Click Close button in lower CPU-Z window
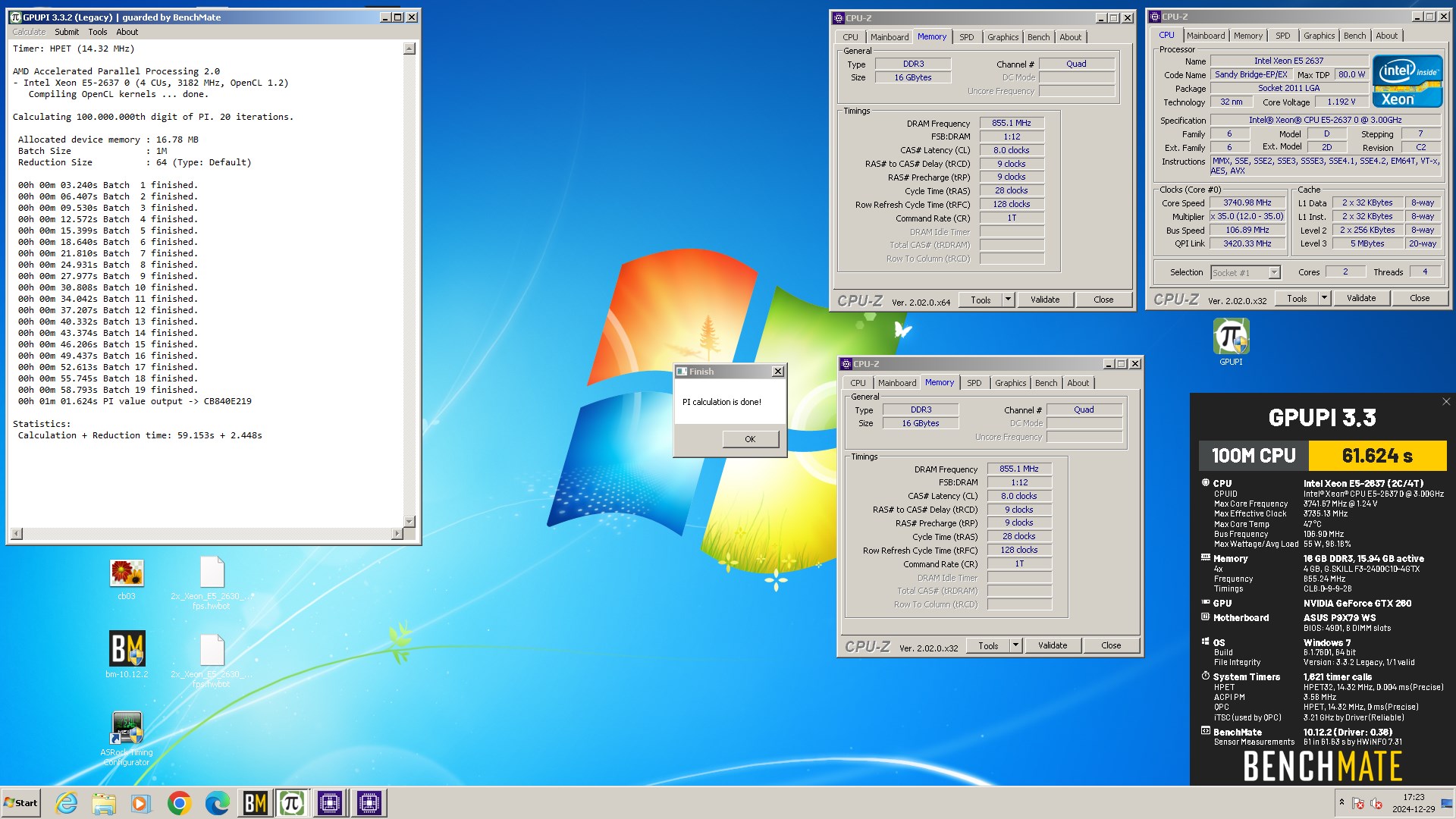The image size is (1456, 819). pyautogui.click(x=1111, y=645)
